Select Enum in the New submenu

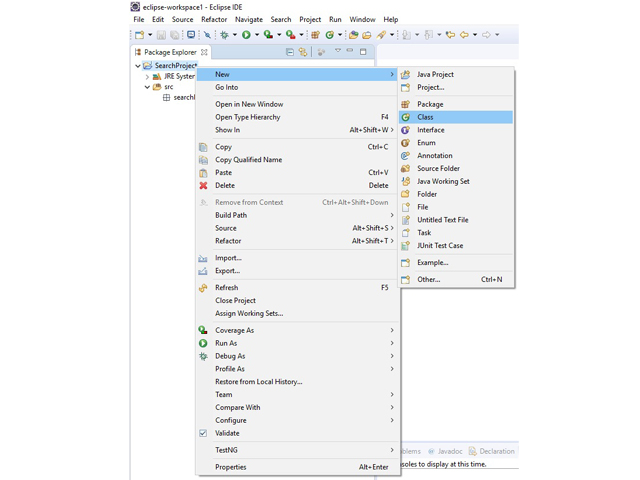(456, 143)
